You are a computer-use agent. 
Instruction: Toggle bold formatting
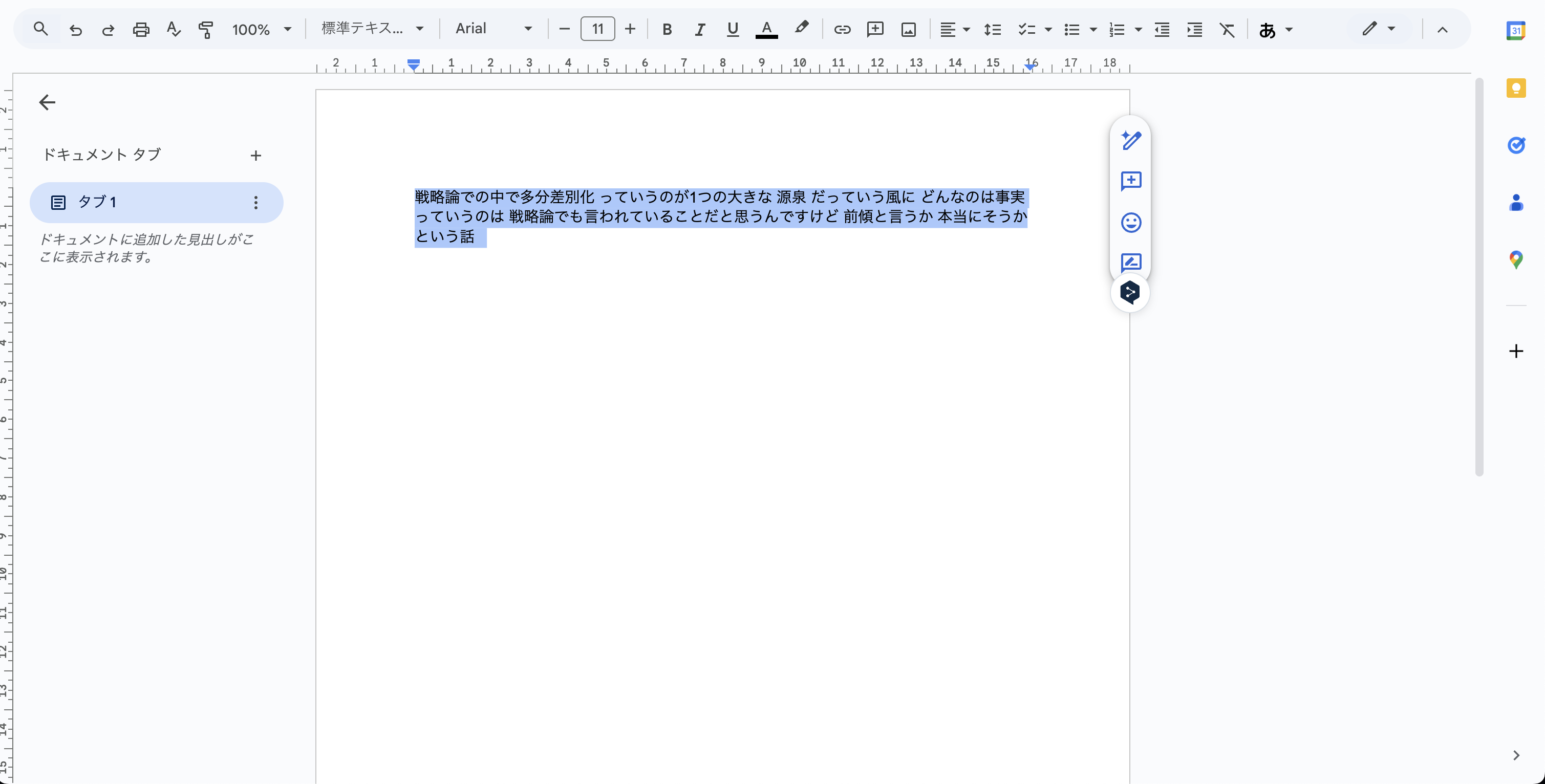click(667, 29)
